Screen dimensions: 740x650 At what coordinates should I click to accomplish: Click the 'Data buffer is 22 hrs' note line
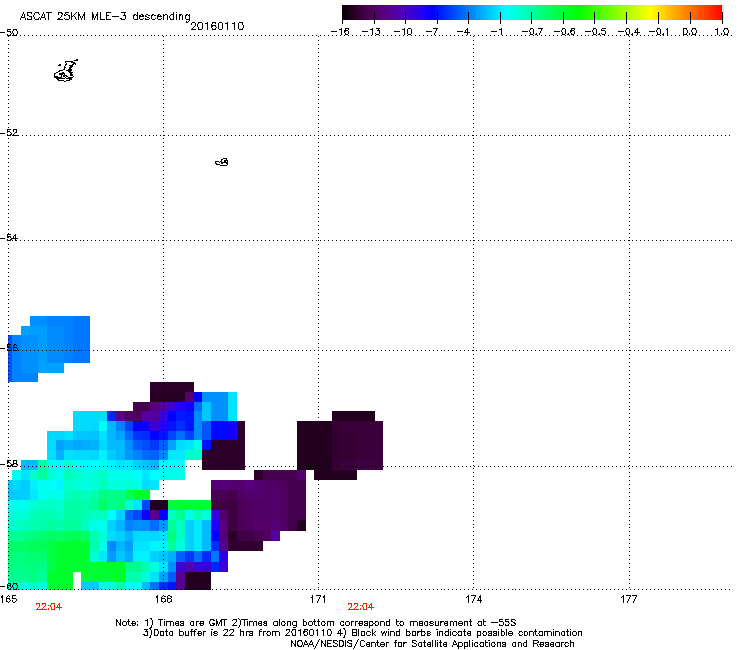(362, 633)
